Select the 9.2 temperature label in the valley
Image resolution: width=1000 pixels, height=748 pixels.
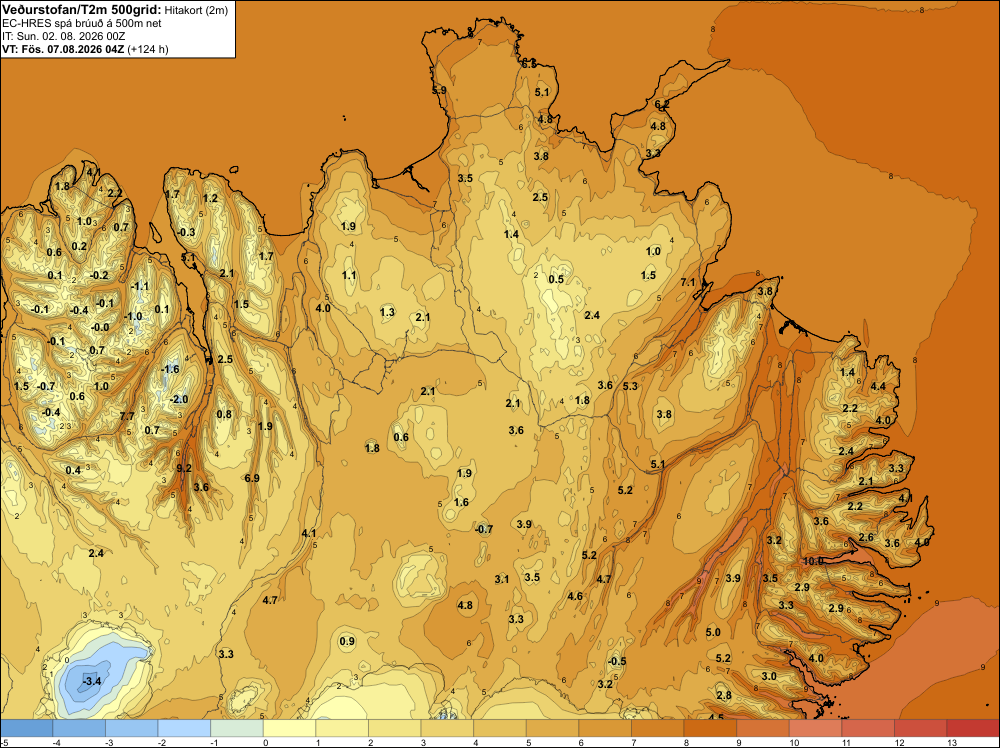184,468
